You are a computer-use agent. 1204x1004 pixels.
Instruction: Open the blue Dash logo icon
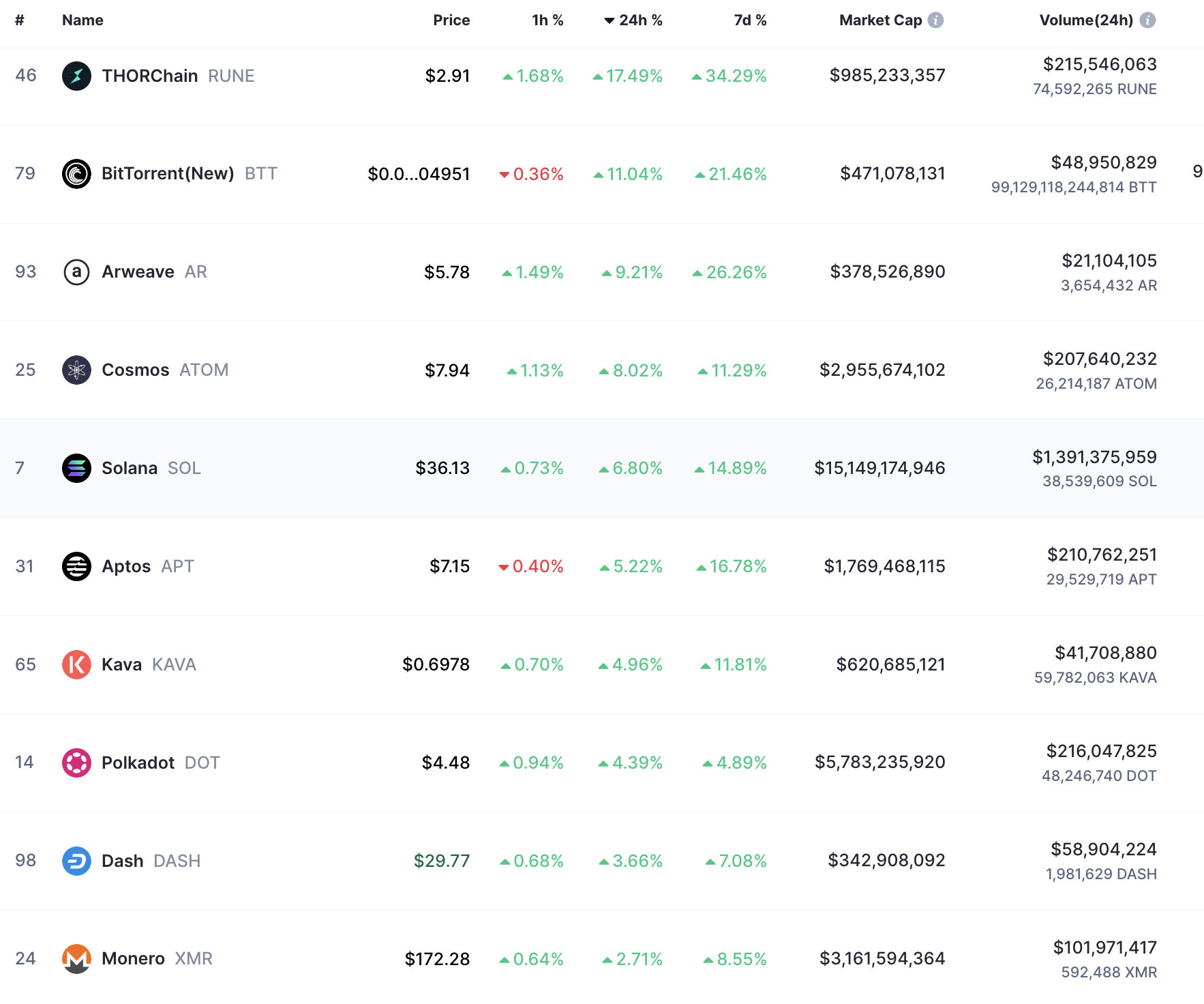click(x=76, y=861)
